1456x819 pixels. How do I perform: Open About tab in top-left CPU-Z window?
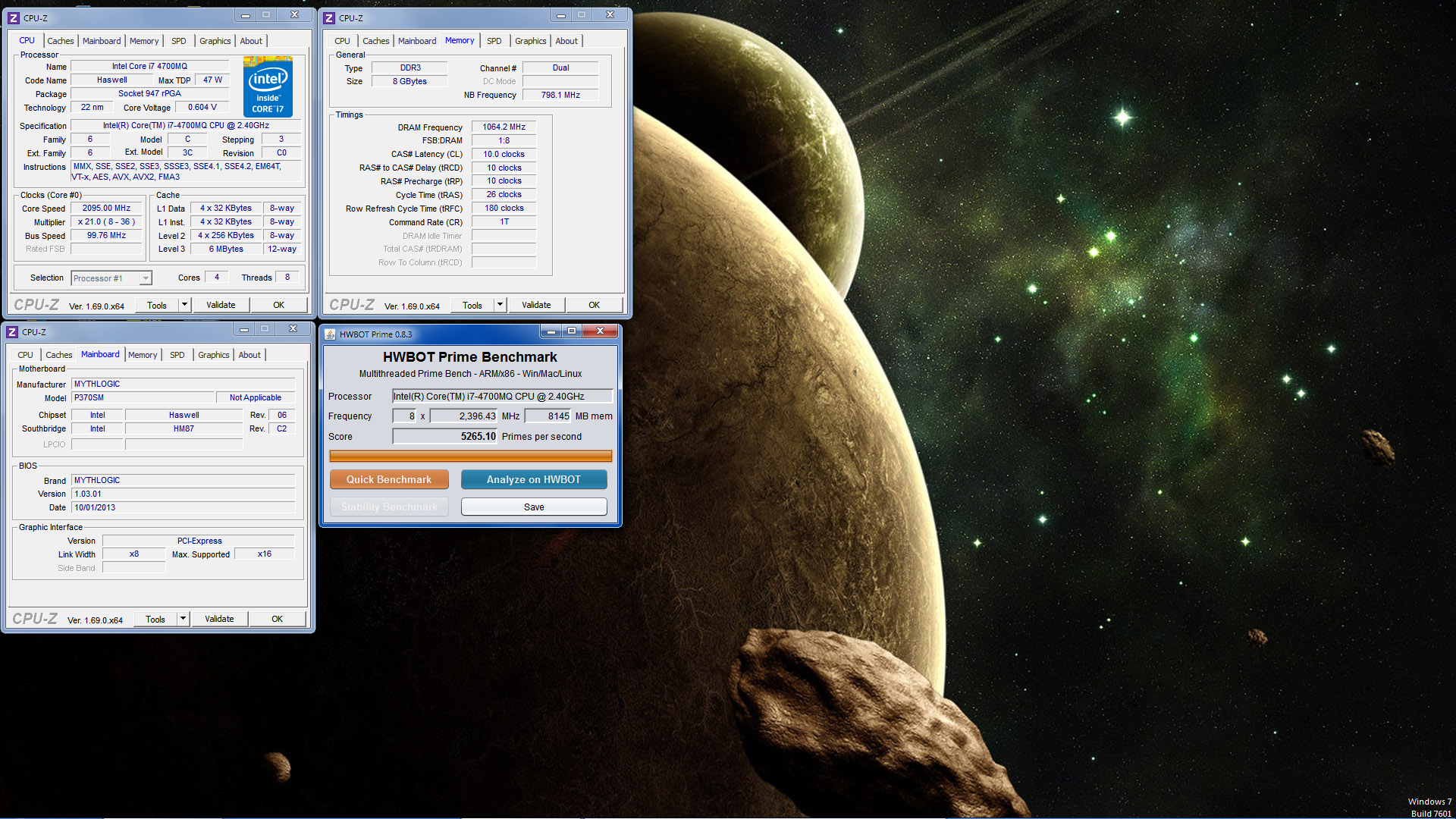click(251, 41)
